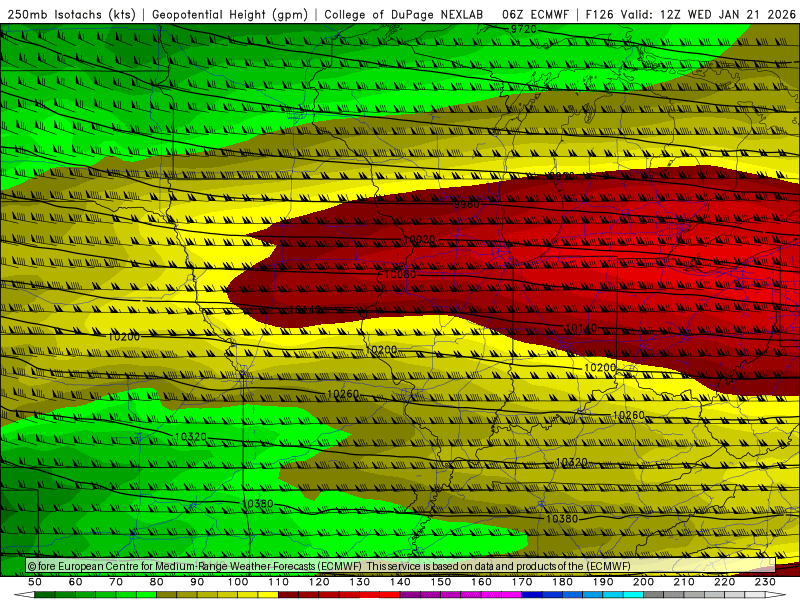
Task: Click the dark maroon 110-115 kt legend swatch
Action: [x=288, y=595]
